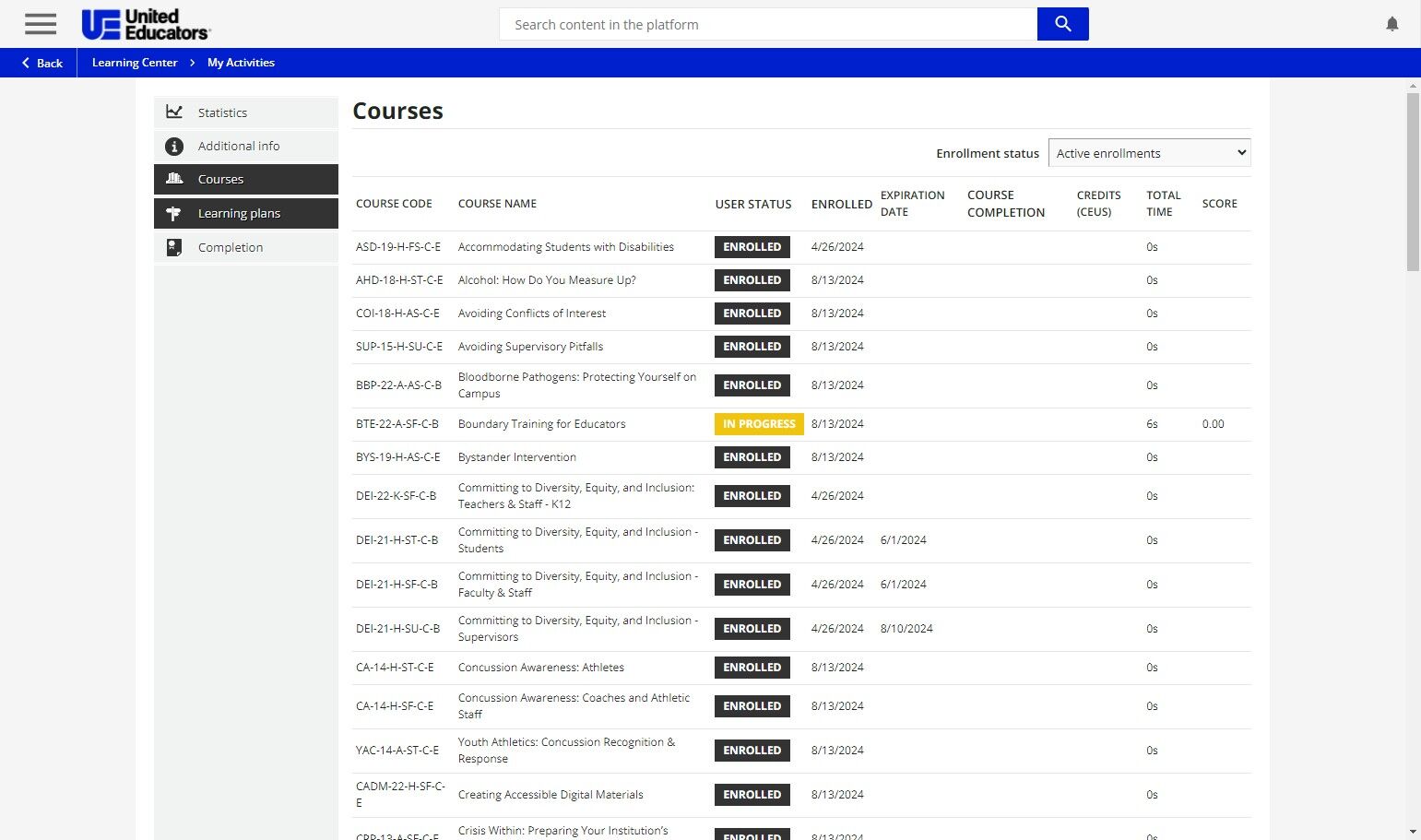
Task: Select the Courses sidebar item
Action: (246, 179)
